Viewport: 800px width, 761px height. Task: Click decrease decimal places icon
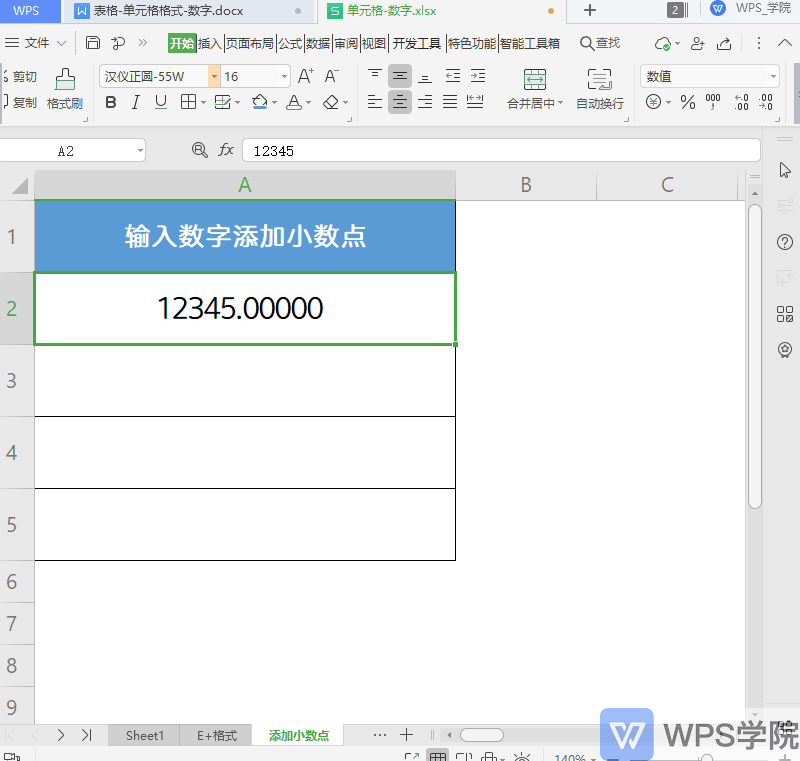coord(766,102)
